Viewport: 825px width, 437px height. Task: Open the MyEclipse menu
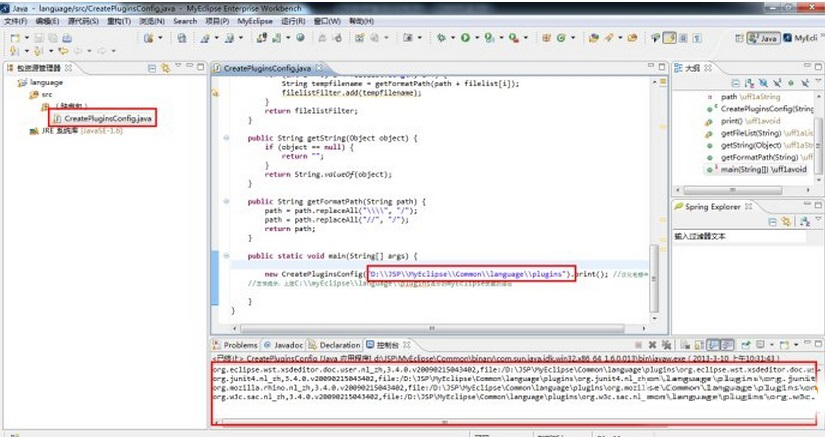(255, 22)
